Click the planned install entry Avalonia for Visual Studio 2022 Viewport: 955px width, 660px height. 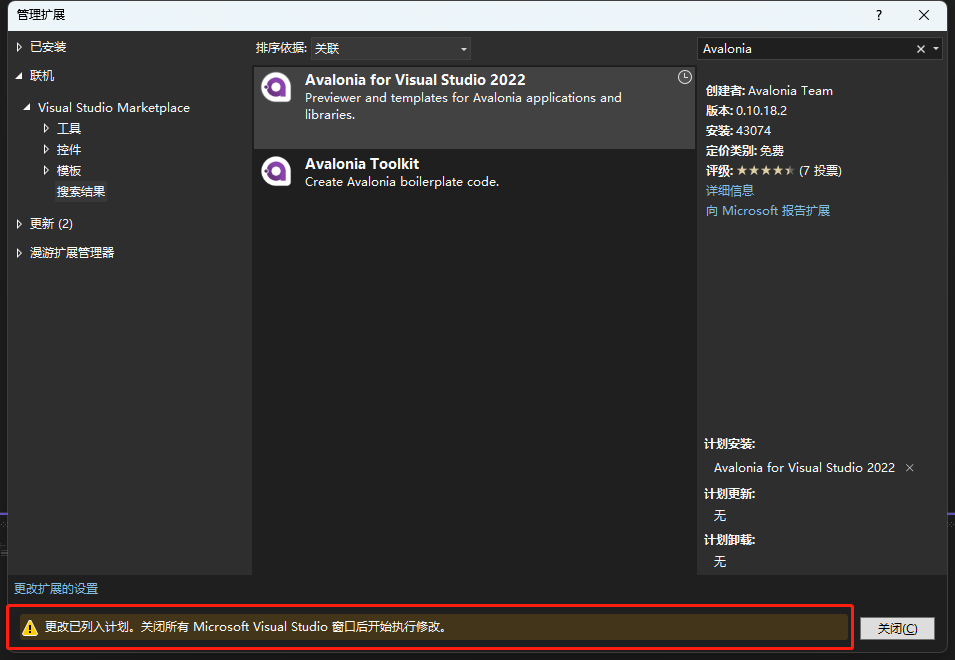pyautogui.click(x=804, y=468)
